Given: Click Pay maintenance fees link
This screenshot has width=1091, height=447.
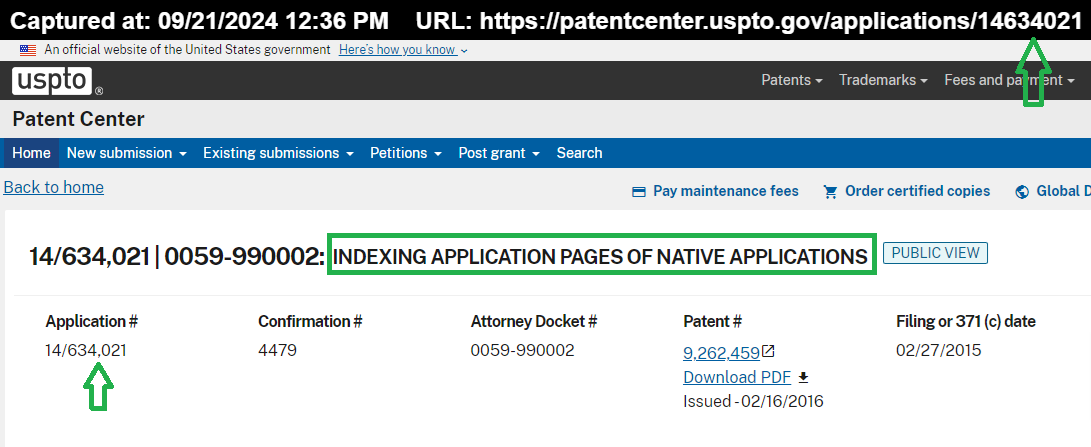Looking at the screenshot, I should click(x=726, y=191).
